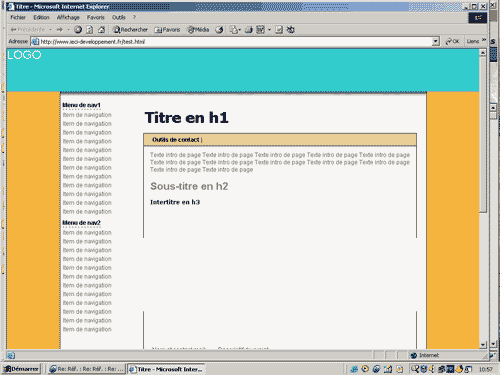Click the taskbar clock showing 10:57

tap(486, 369)
